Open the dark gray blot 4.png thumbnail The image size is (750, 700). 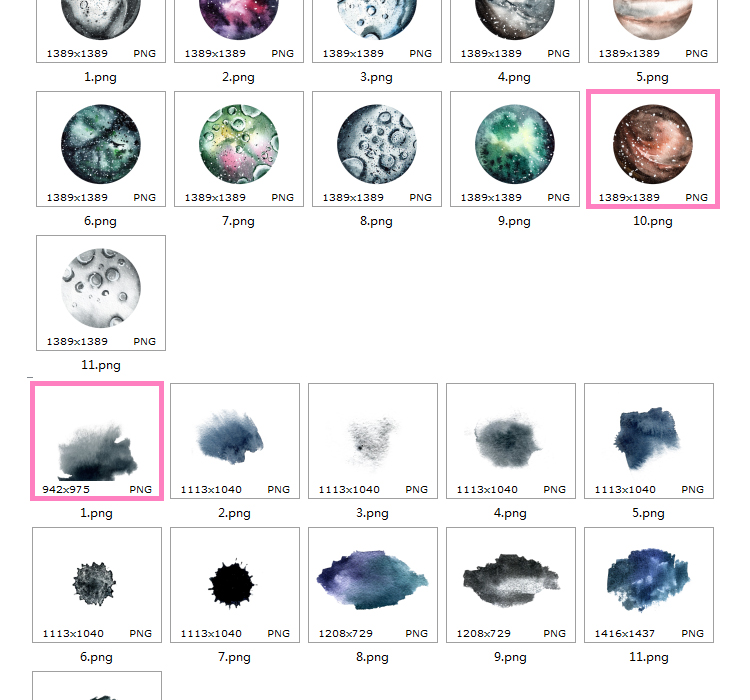511,441
